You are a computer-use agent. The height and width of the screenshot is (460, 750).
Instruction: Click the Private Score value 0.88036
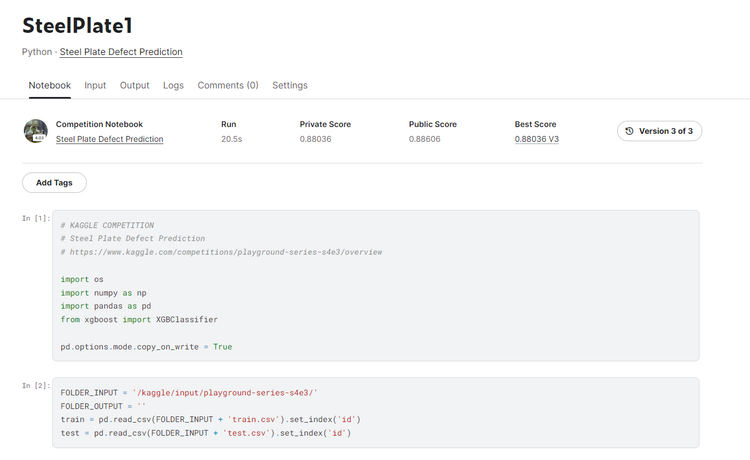click(x=316, y=139)
